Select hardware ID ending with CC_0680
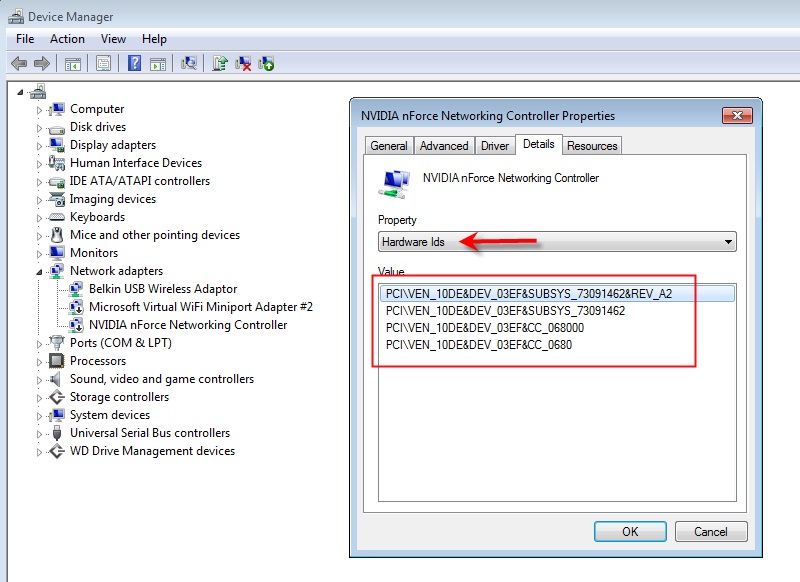 click(479, 345)
